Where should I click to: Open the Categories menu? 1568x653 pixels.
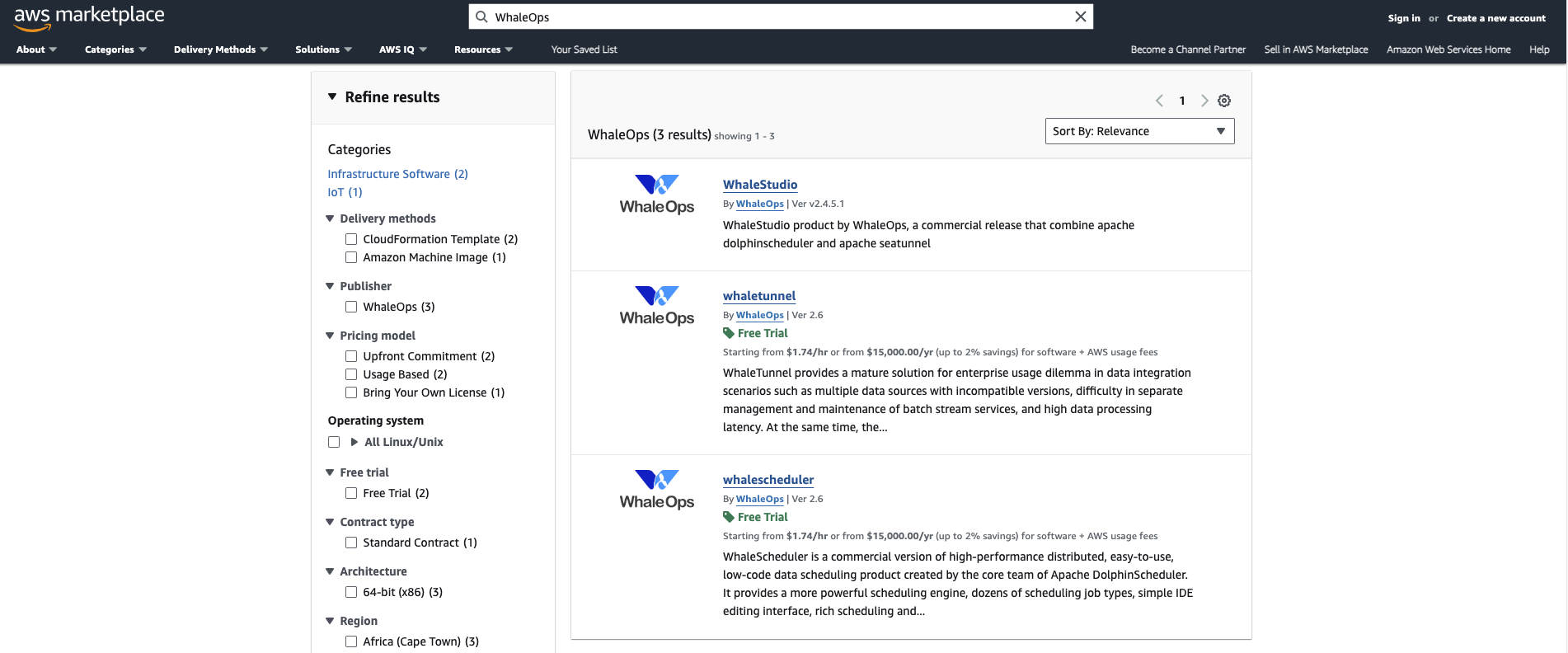click(x=115, y=49)
